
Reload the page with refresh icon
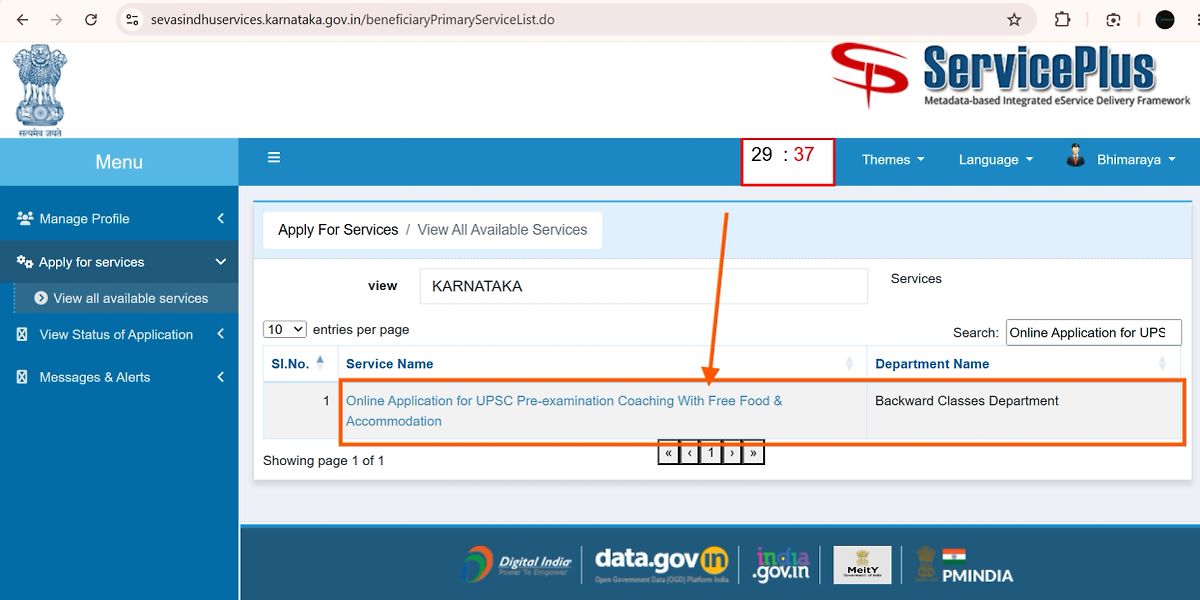coord(91,20)
